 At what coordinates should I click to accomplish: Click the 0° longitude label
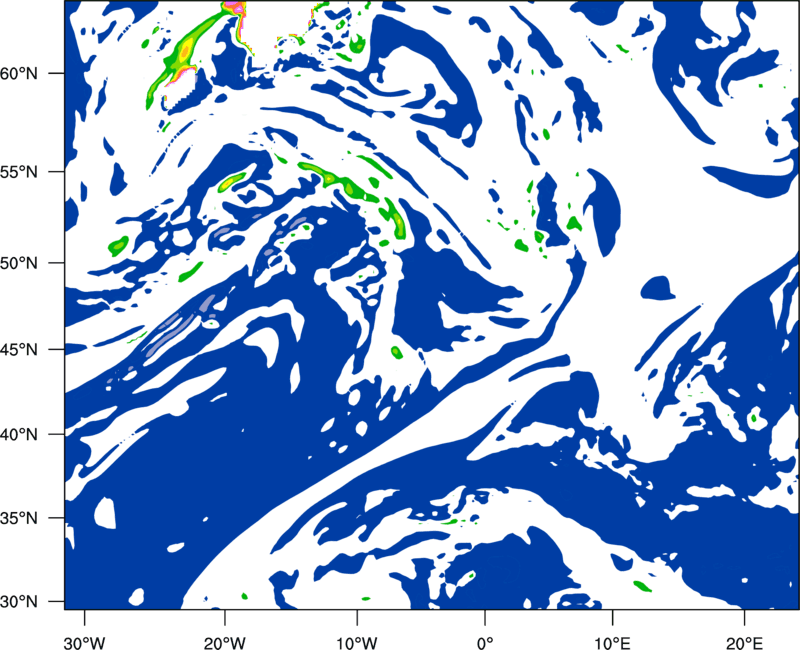[485, 643]
